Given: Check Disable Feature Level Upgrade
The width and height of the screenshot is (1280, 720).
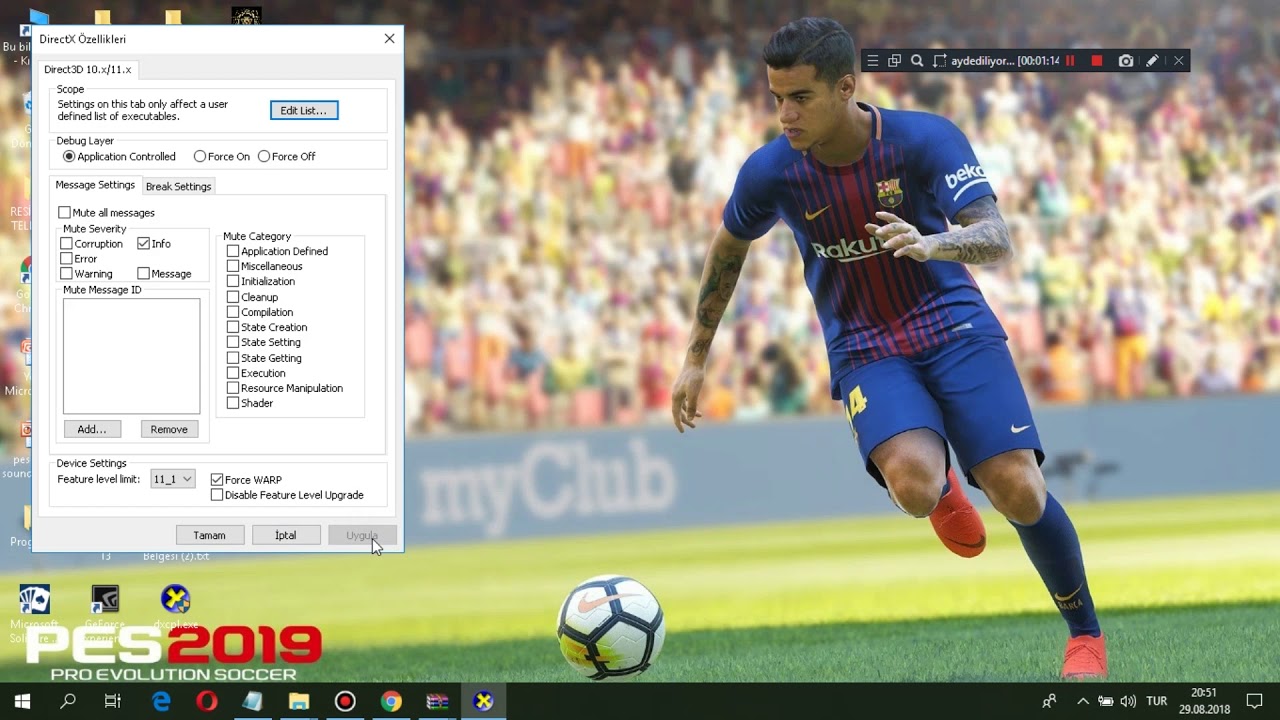Looking at the screenshot, I should click(217, 495).
